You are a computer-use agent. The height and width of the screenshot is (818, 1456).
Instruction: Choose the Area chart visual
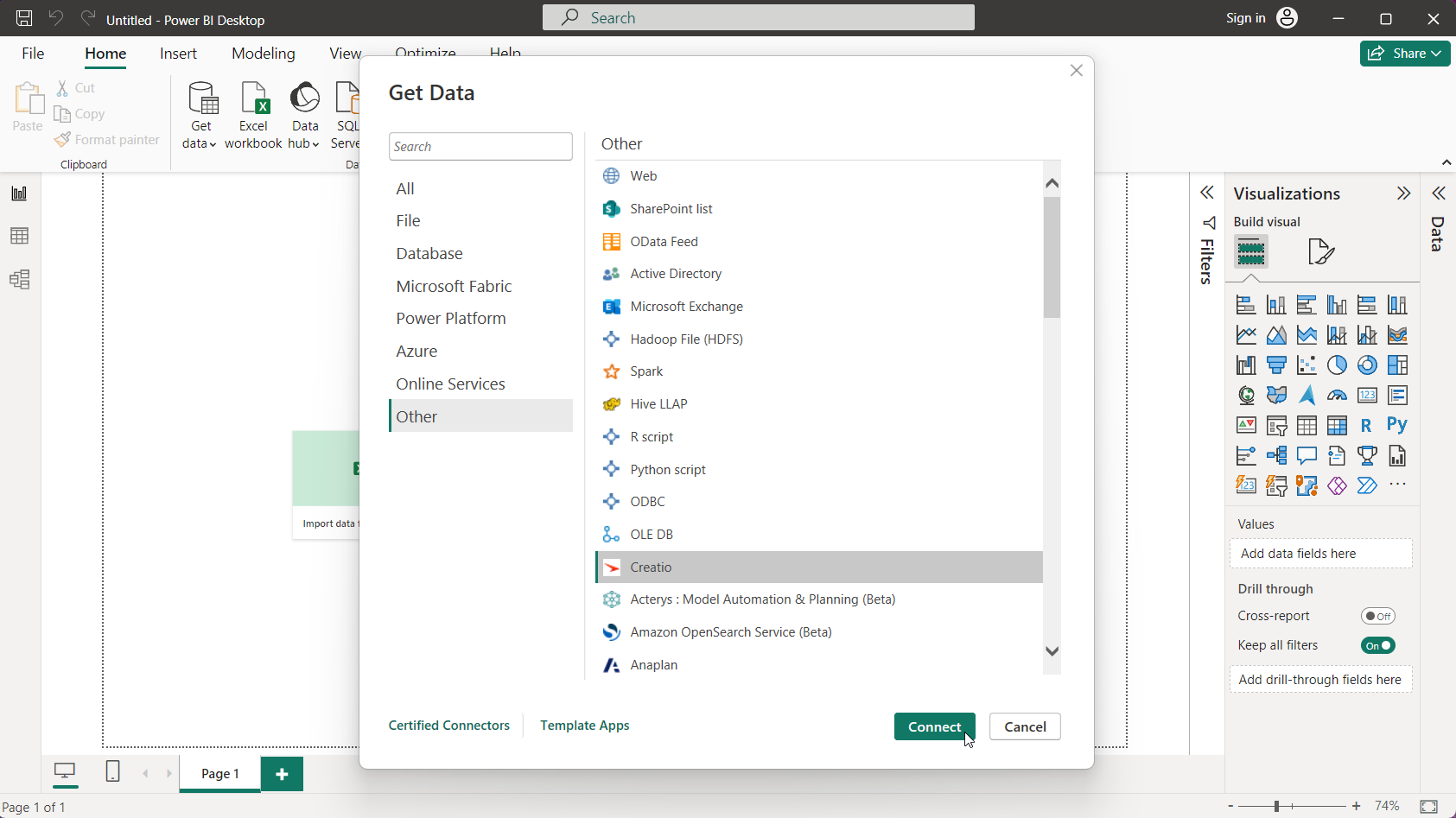click(x=1276, y=335)
